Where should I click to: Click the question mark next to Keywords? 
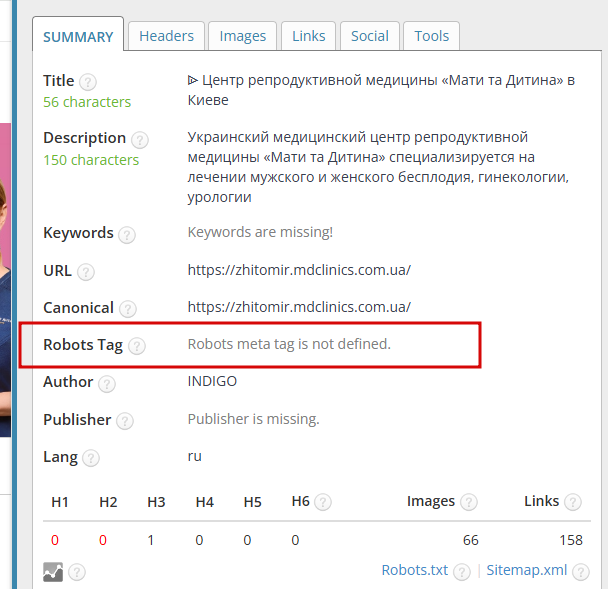pos(127,235)
